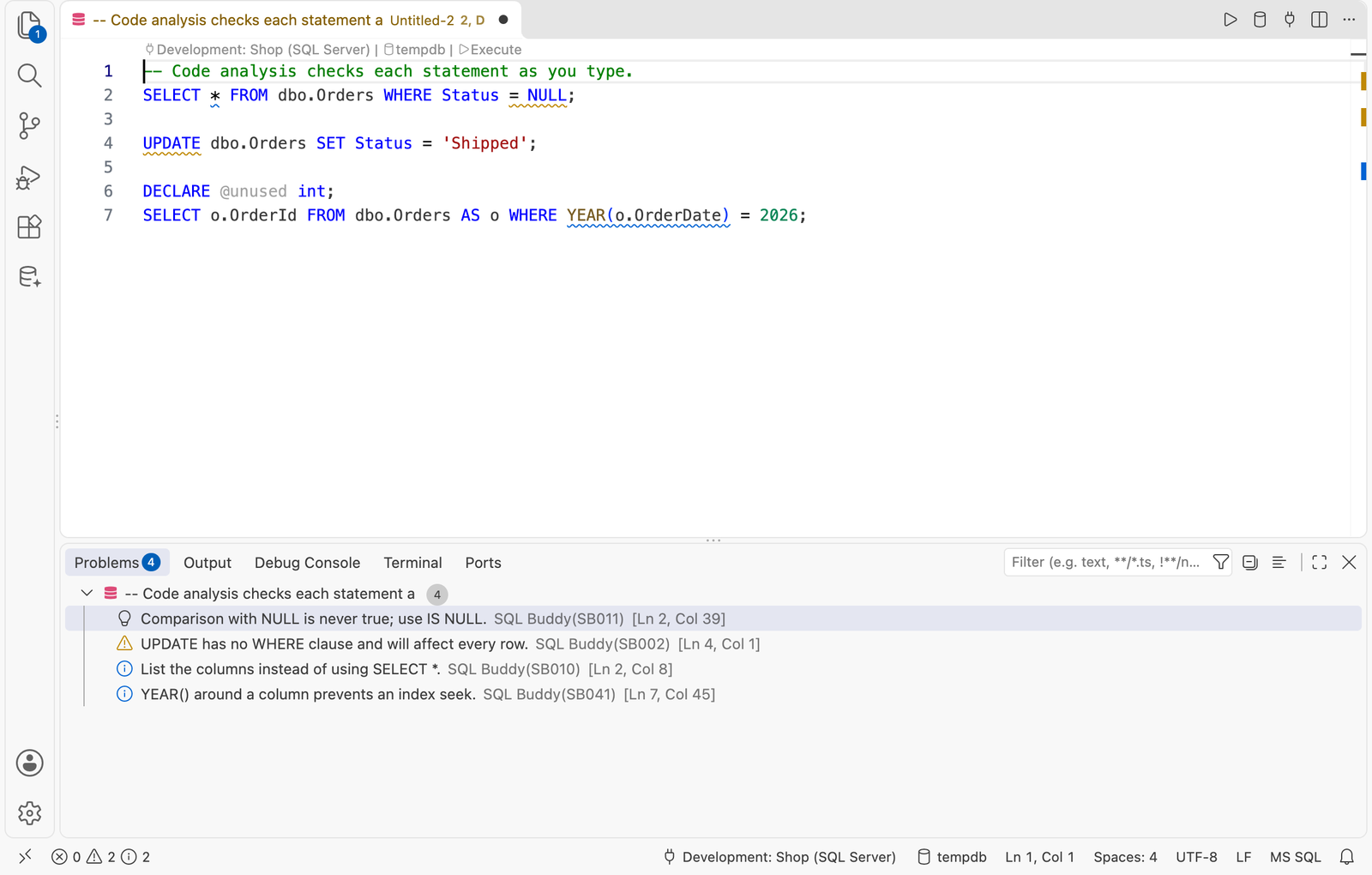
Task: Collapse the Code analysis file group
Action: [x=87, y=593]
